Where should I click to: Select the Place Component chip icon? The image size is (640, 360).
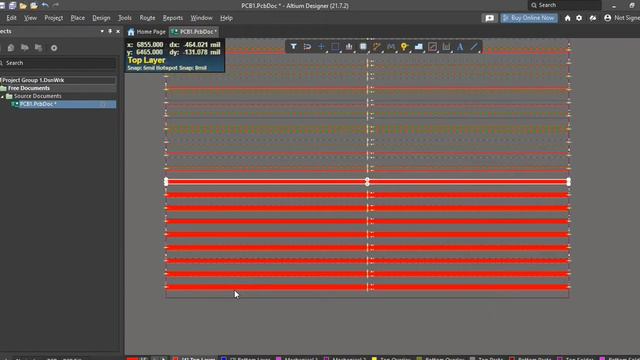pyautogui.click(x=363, y=47)
